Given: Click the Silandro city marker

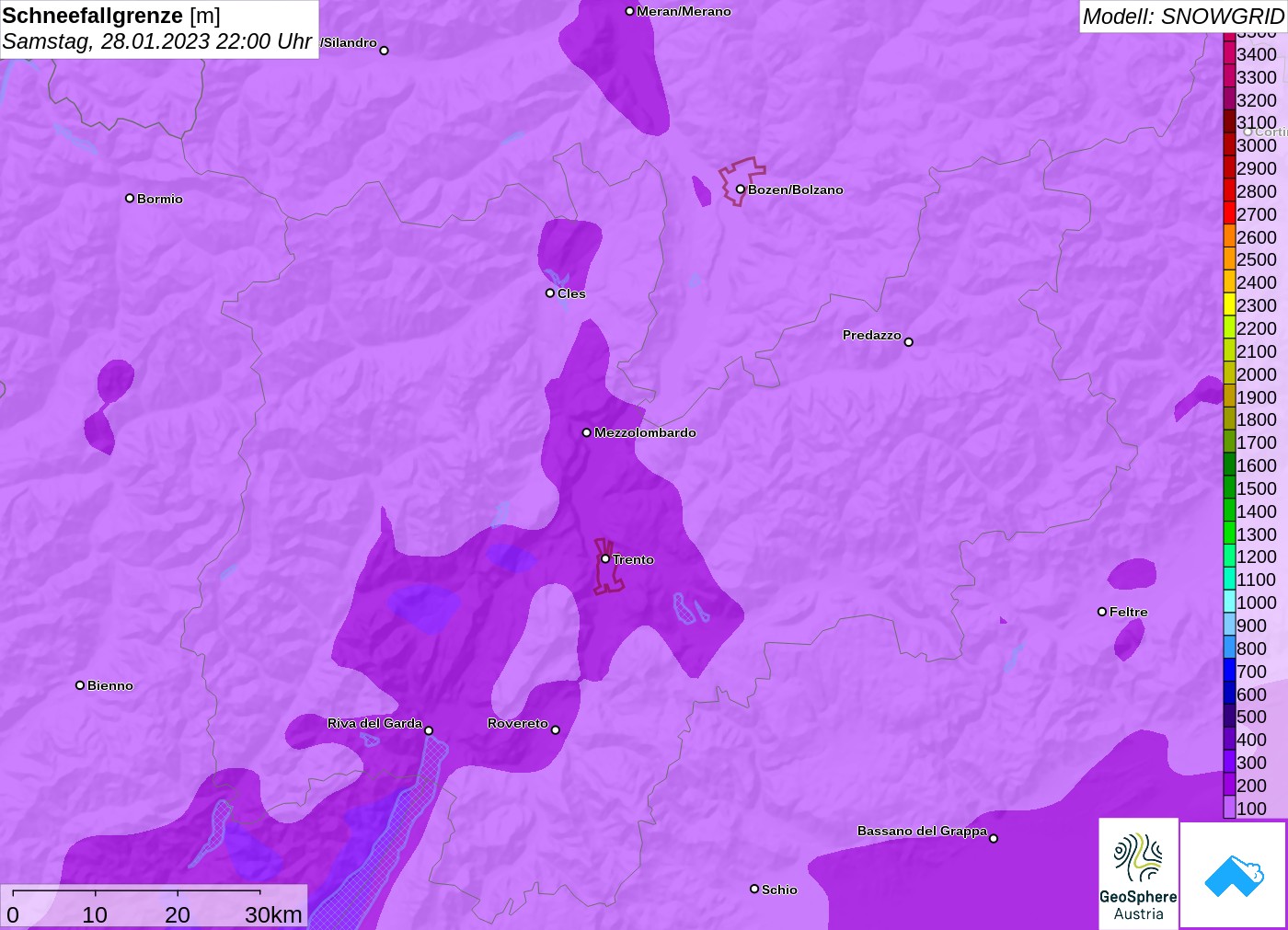Looking at the screenshot, I should 384,51.
